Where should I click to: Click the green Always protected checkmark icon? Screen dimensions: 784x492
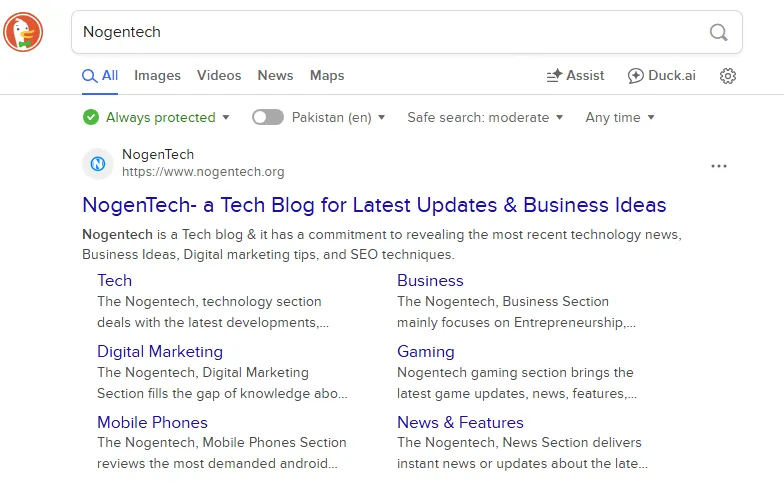coord(90,118)
